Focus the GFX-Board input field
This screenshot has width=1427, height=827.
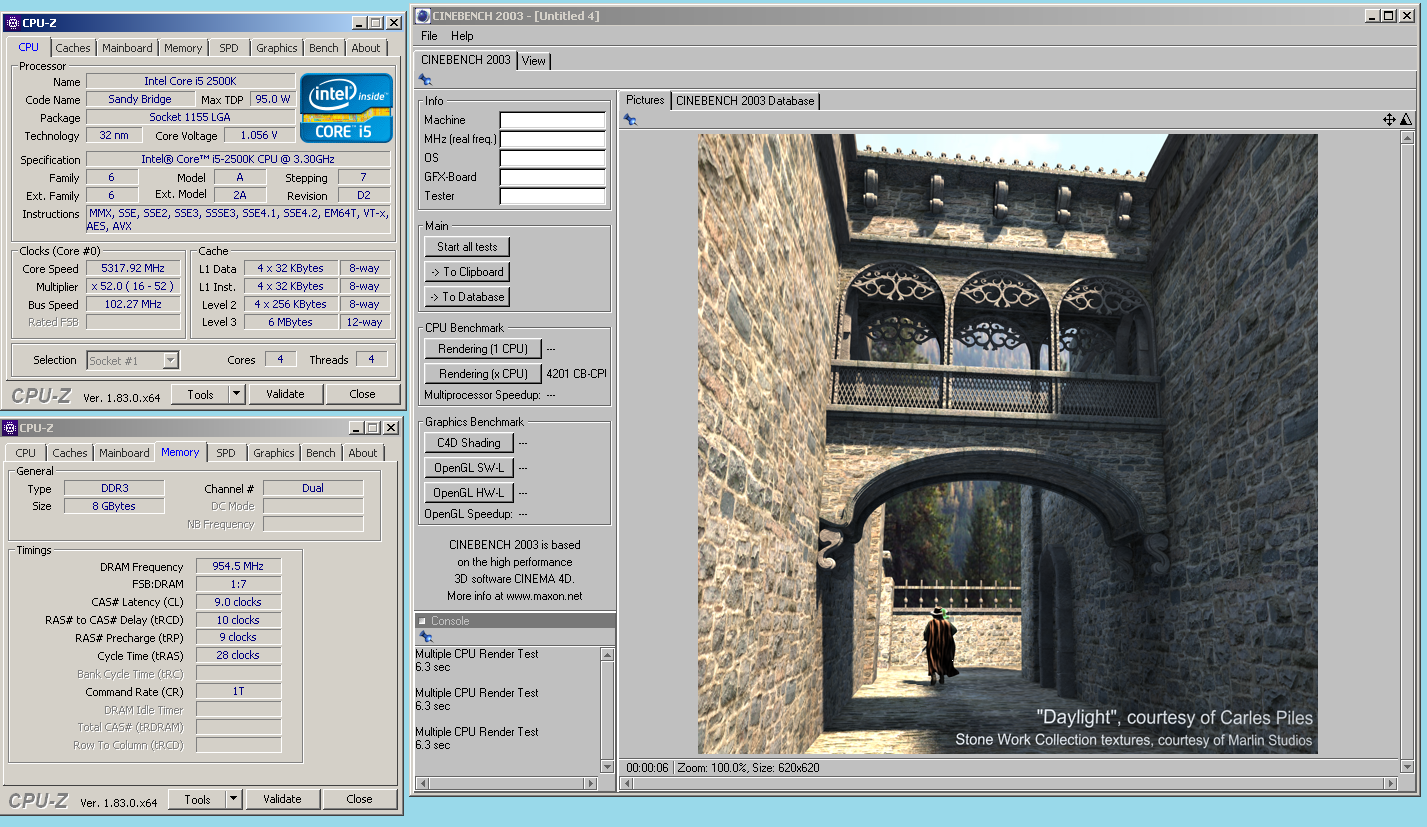point(553,177)
